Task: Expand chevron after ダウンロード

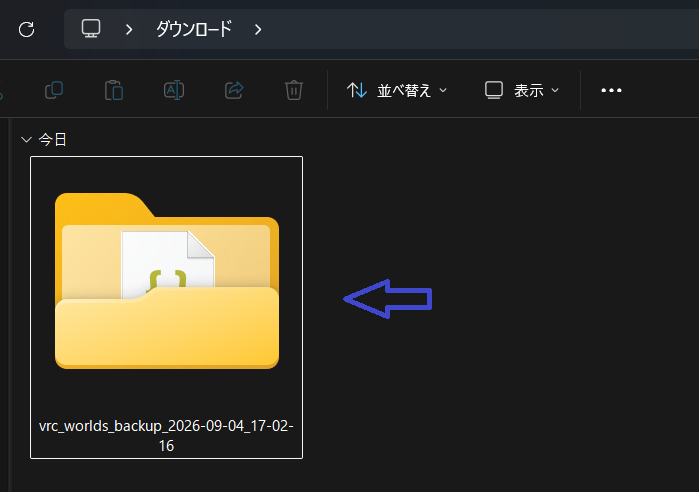Action: coord(258,29)
